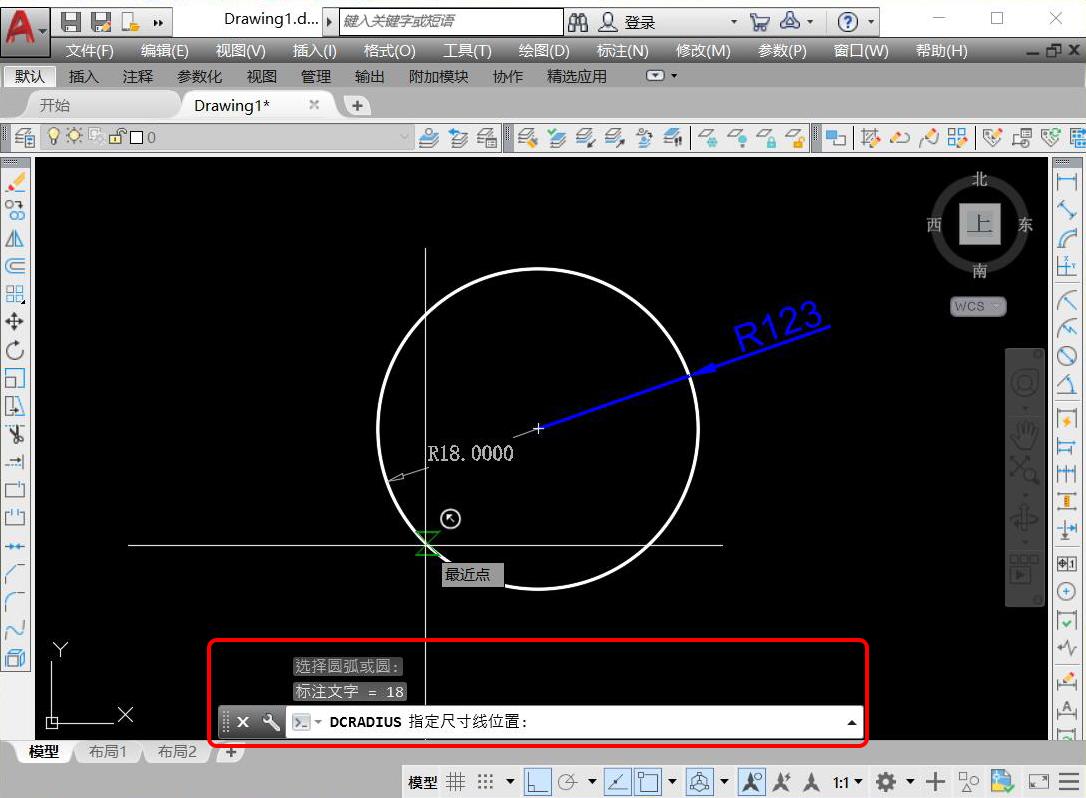The image size is (1086, 798).
Task: Click the customize wrench icon in command line
Action: coord(271,722)
